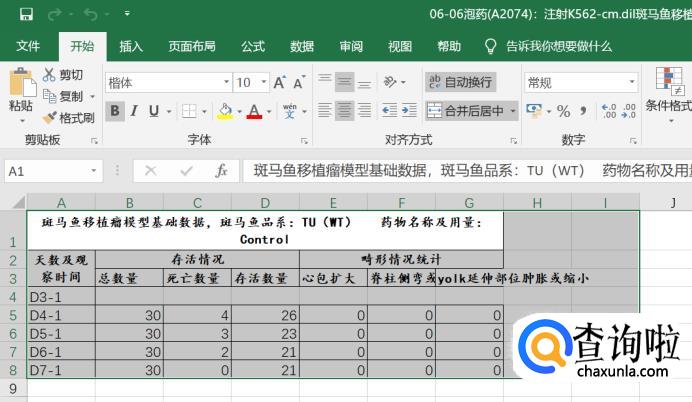Click the borders icon
The image size is (692, 402).
[189, 111]
